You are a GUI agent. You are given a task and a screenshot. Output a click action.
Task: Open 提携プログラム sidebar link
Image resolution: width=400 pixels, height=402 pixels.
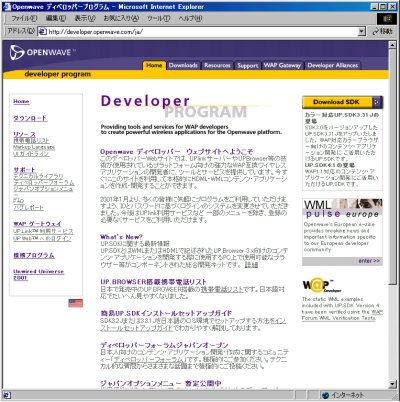[34, 255]
